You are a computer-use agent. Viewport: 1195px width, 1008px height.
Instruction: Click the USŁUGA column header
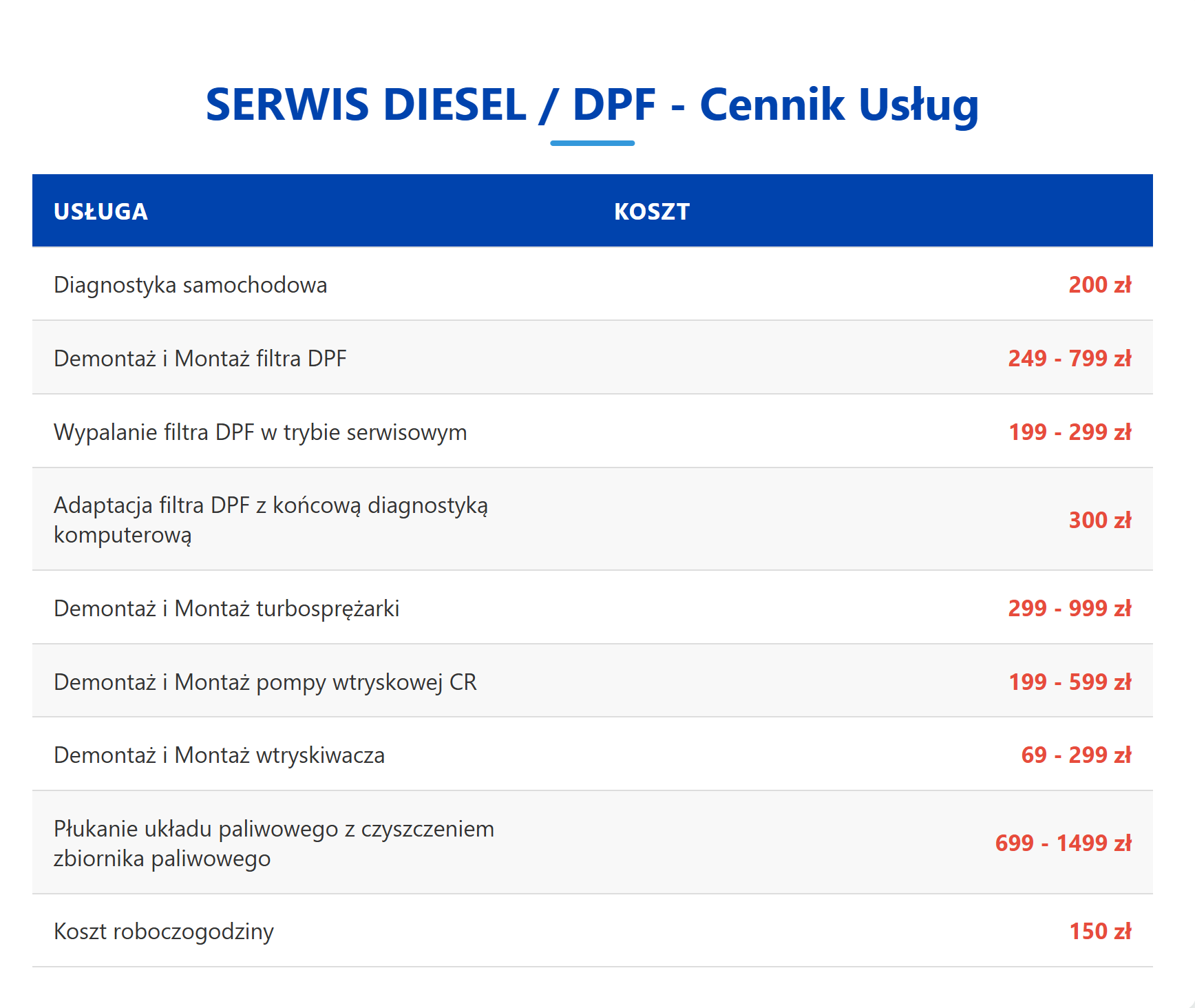point(101,211)
